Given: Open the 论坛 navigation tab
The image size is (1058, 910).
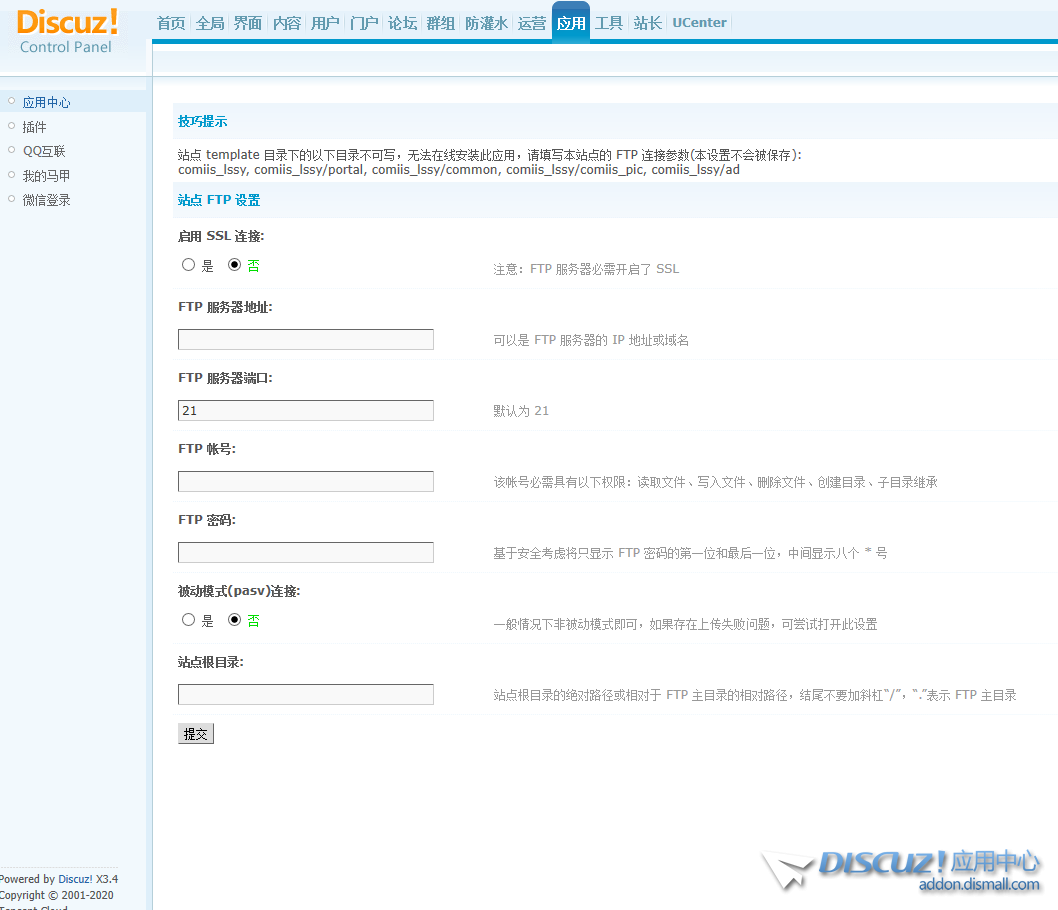Looking at the screenshot, I should pos(402,23).
